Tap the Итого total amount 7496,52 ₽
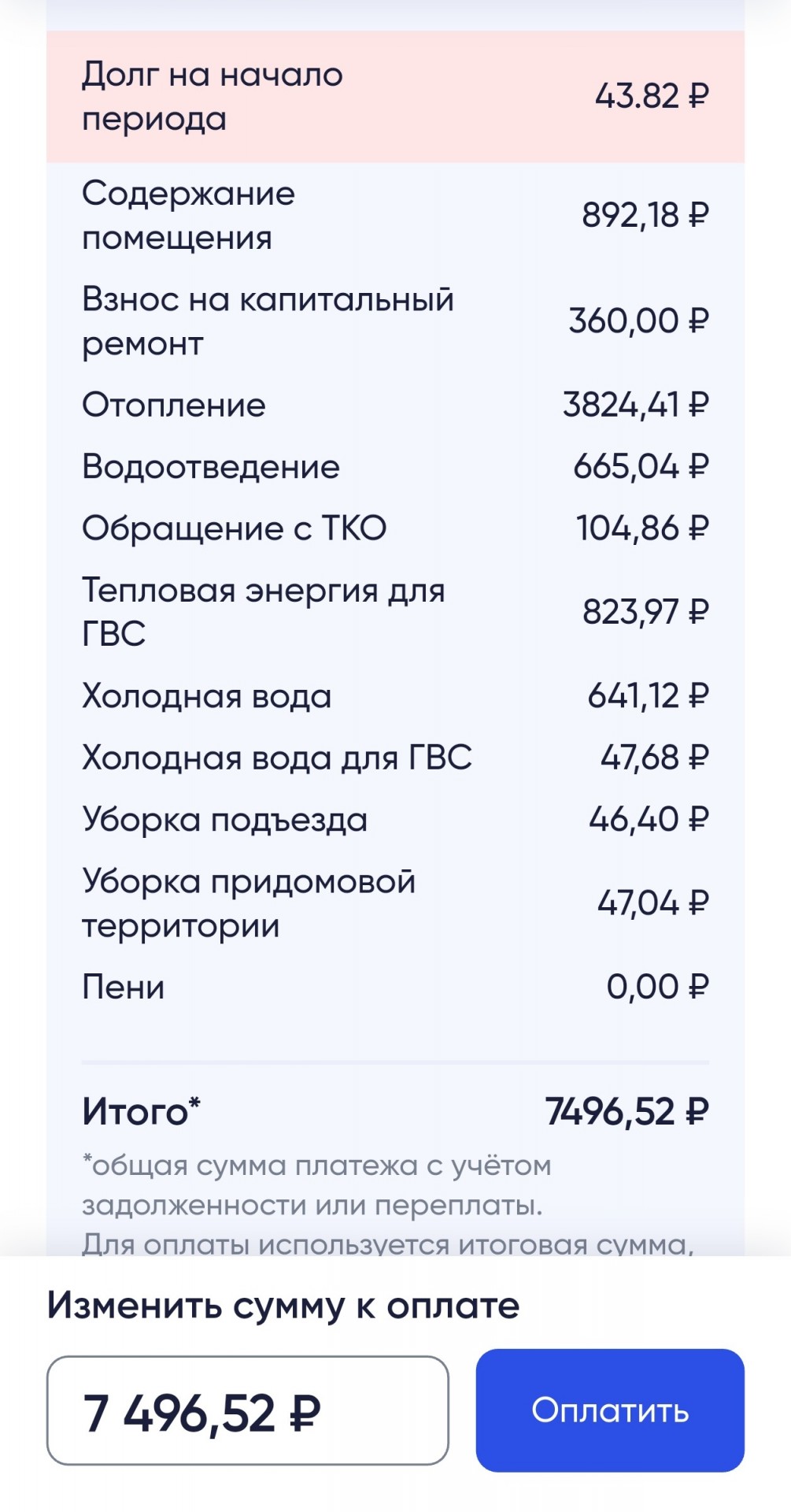Screen dimensions: 791x1512 coord(627,1111)
